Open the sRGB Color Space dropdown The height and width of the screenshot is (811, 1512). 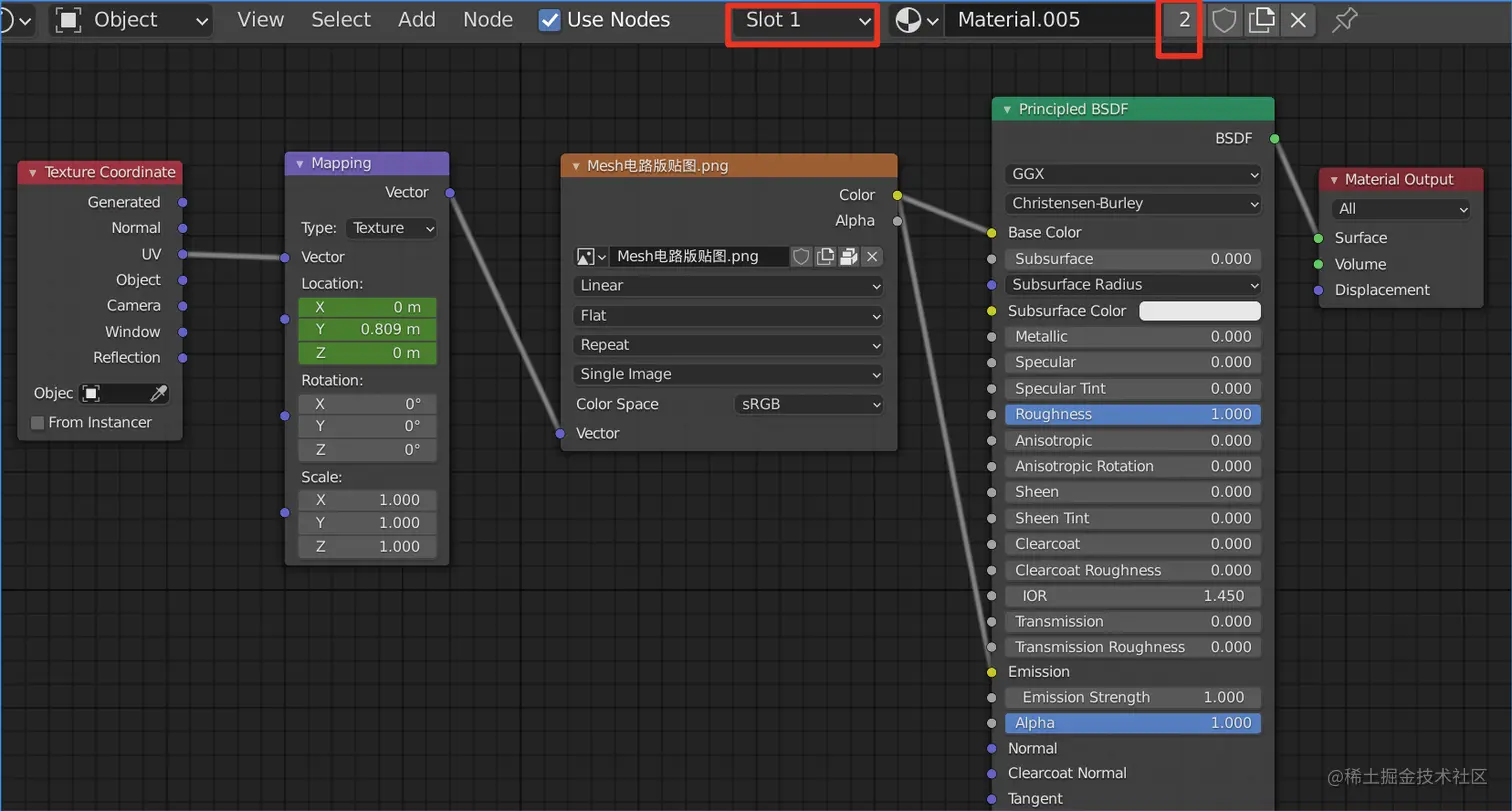tap(809, 404)
